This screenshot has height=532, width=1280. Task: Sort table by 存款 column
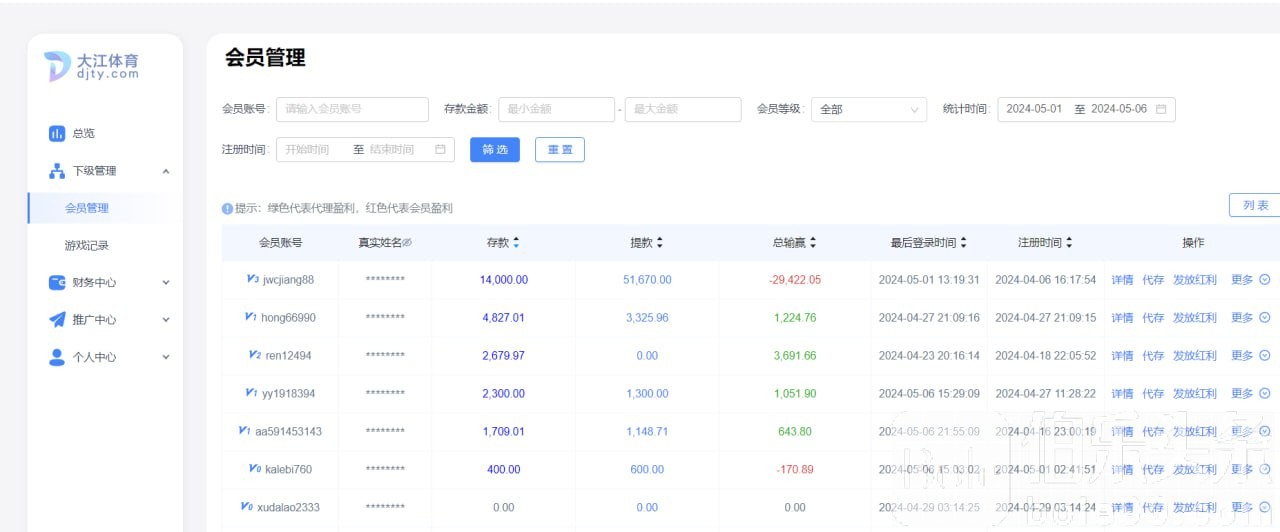click(x=516, y=243)
